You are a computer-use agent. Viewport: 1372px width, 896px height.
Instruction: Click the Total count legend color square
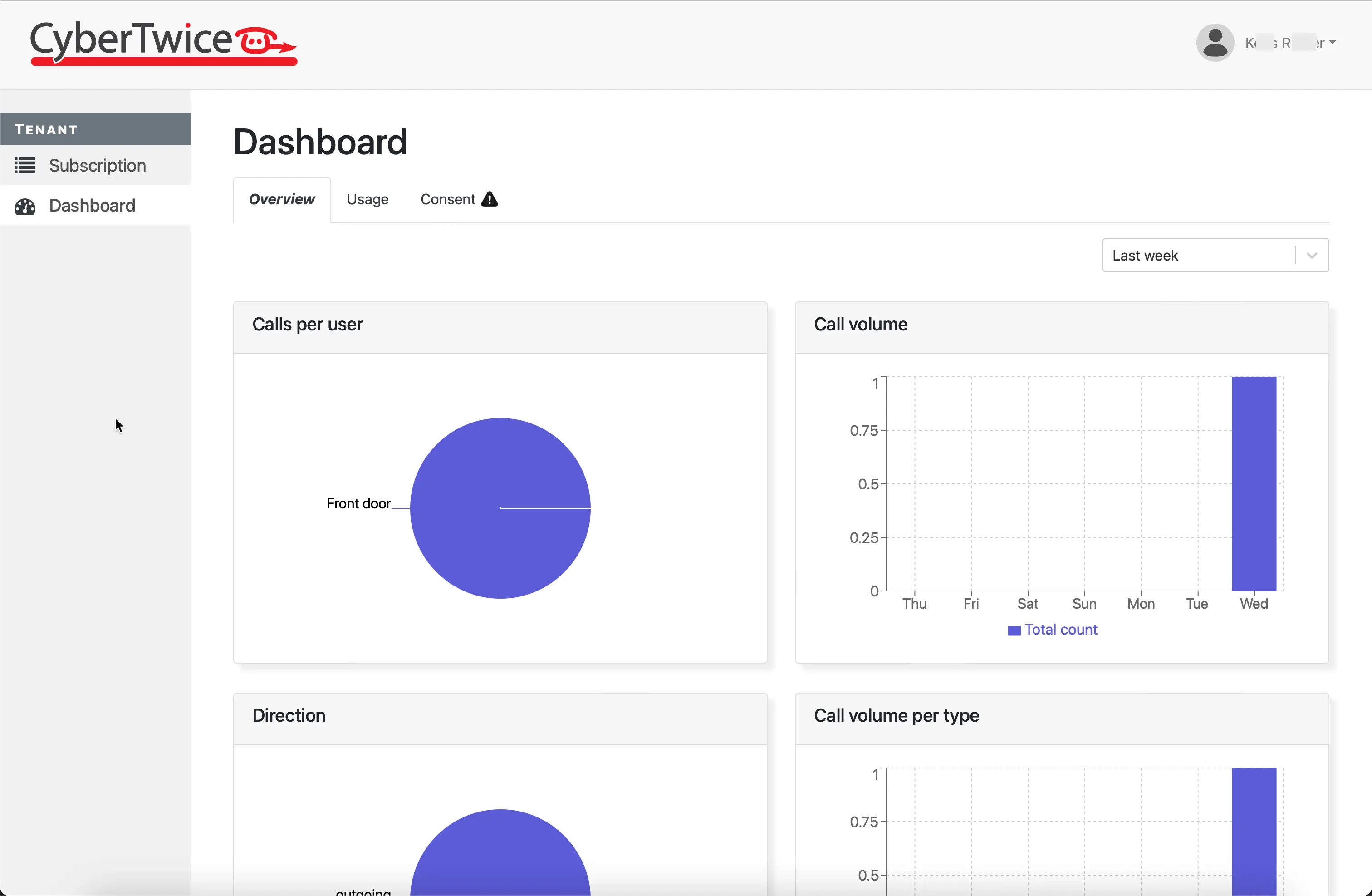1014,631
